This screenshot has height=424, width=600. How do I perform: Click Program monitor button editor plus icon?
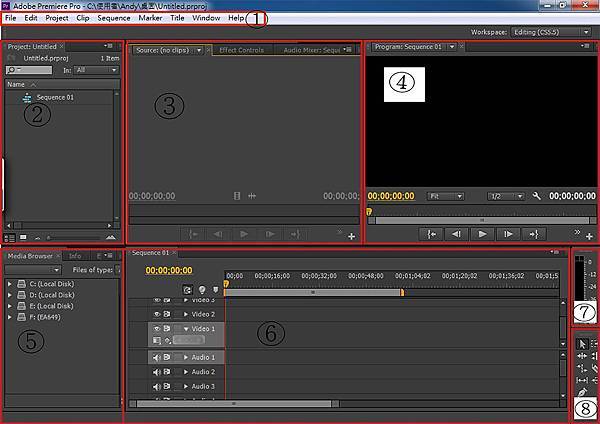coord(589,236)
